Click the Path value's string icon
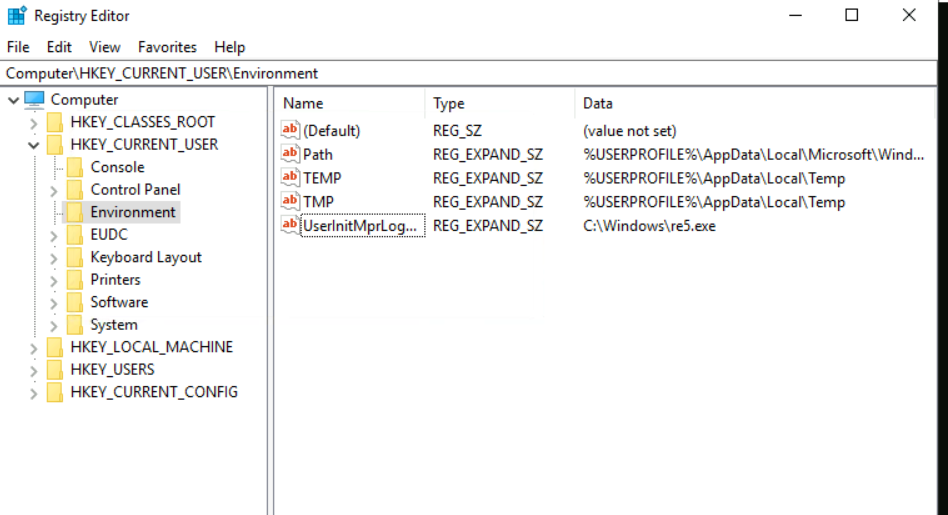This screenshot has height=515, width=948. (290, 154)
